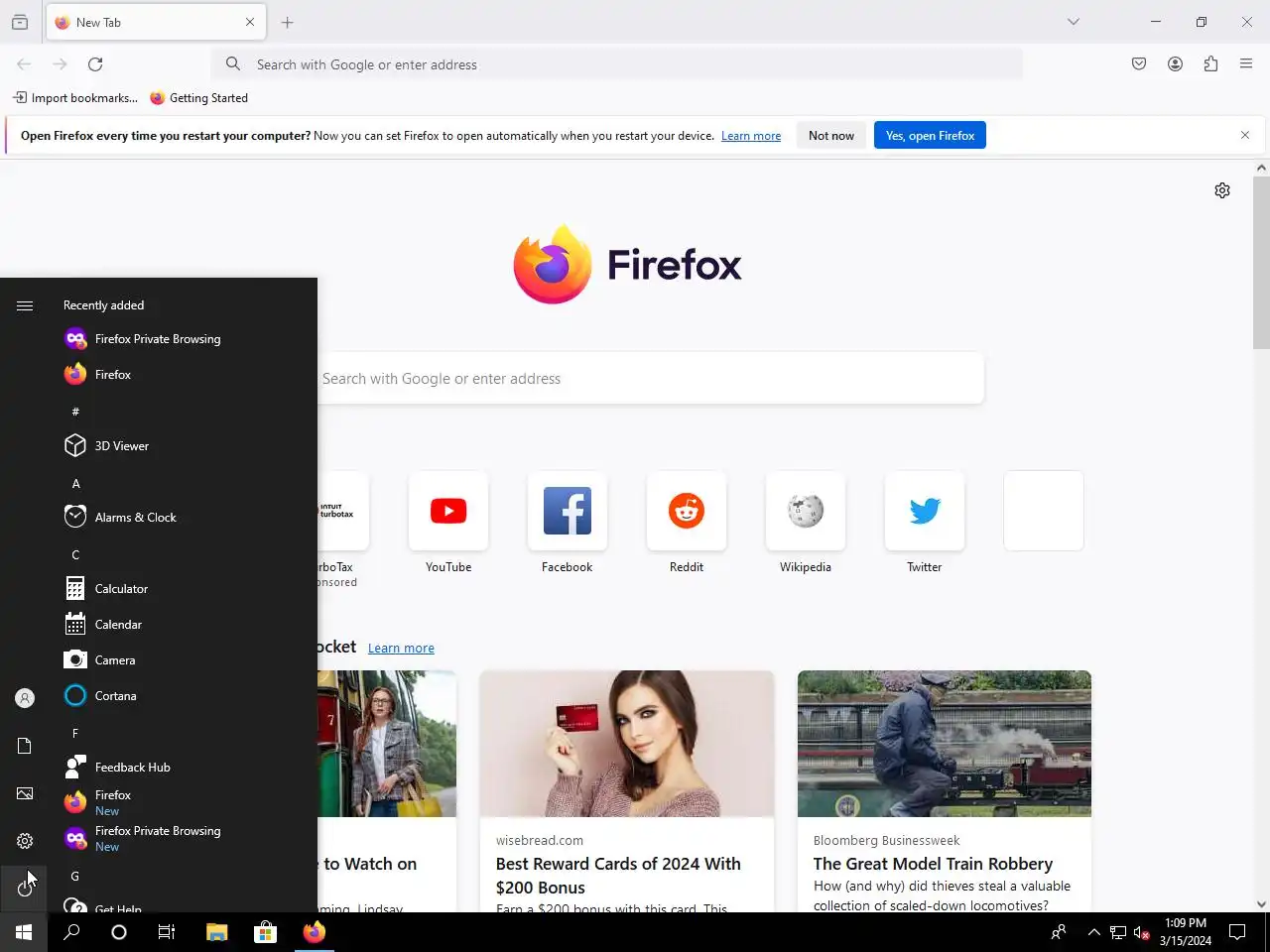Screen dimensions: 1270x952
Task: Open the Firefox application menu (hamburger)
Action: 1246,64
